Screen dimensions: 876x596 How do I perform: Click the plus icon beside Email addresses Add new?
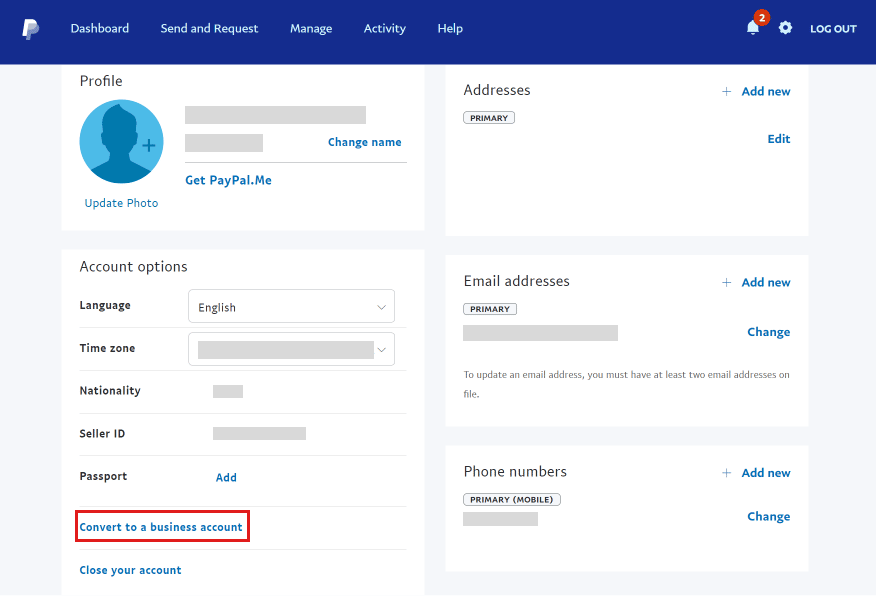click(726, 283)
